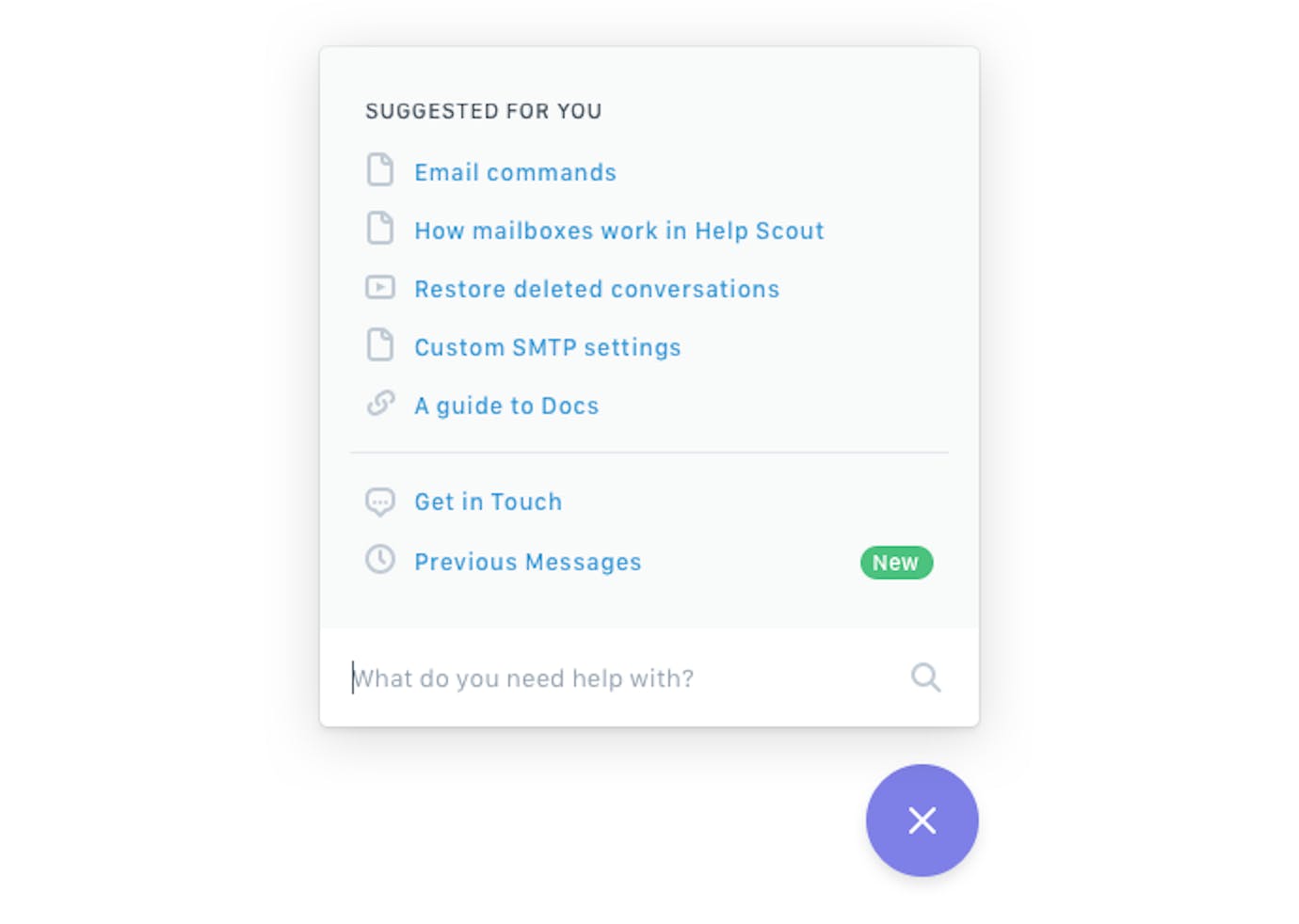This screenshot has width=1299, height=924.
Task: Click the Suggested For You heading
Action: (484, 111)
